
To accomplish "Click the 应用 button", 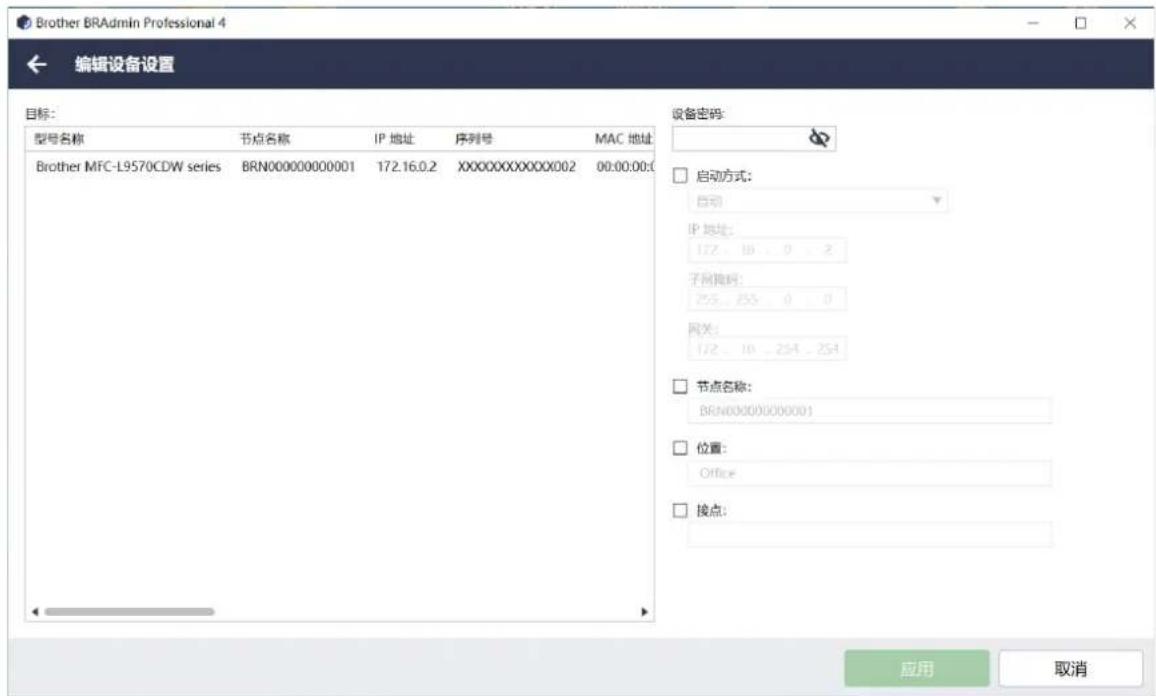I will [916, 669].
